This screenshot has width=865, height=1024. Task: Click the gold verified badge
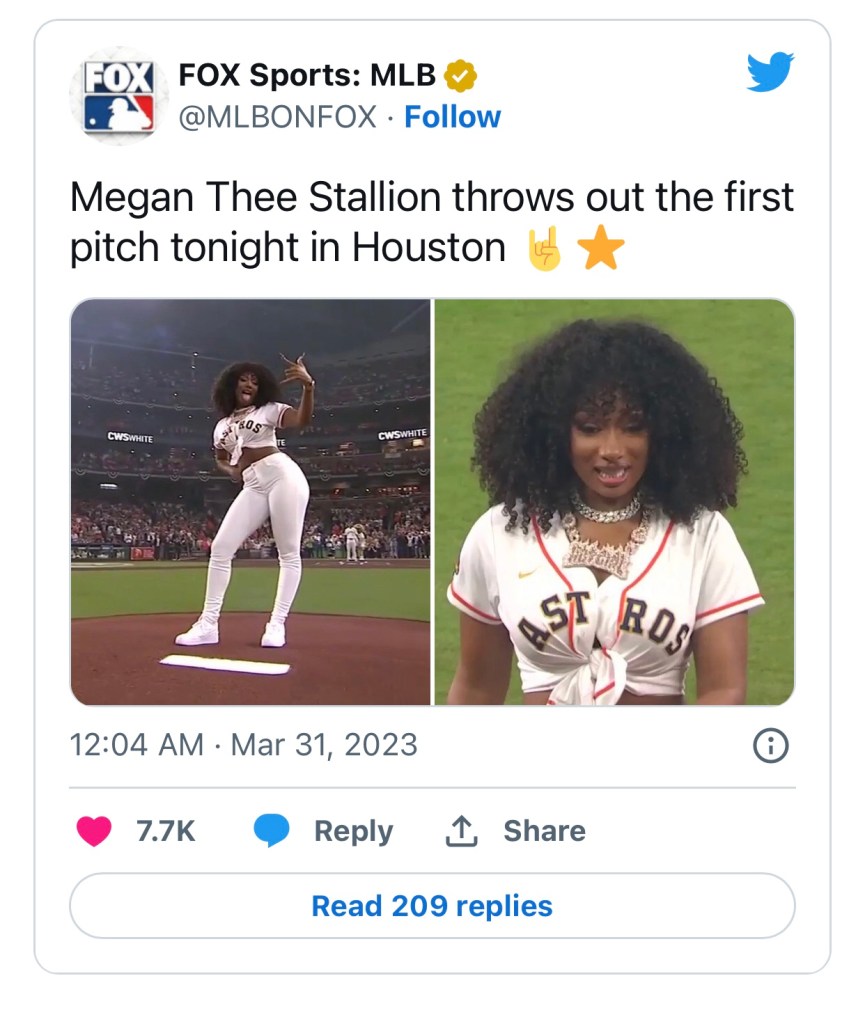(x=460, y=75)
